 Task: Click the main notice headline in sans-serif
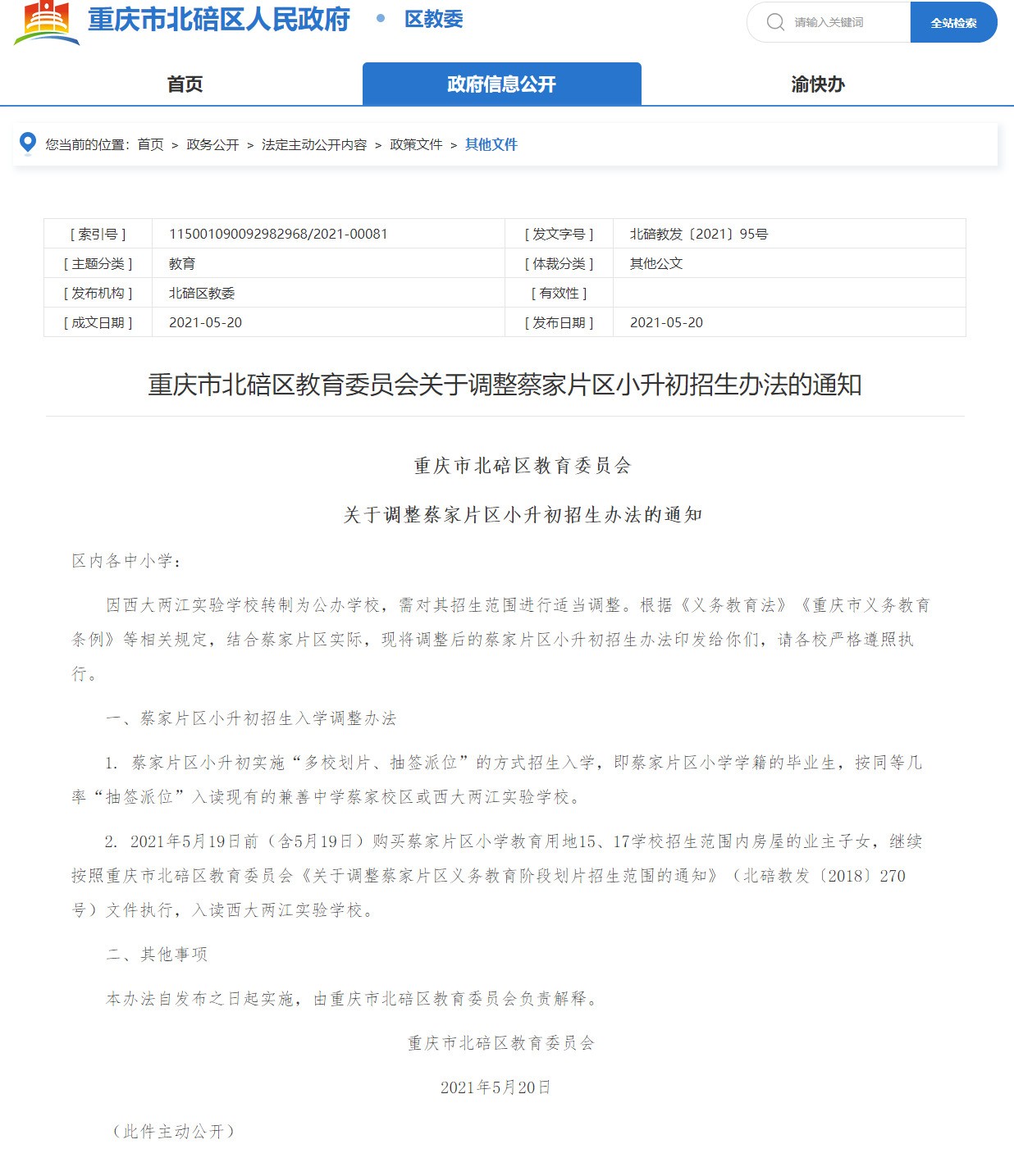(x=505, y=384)
